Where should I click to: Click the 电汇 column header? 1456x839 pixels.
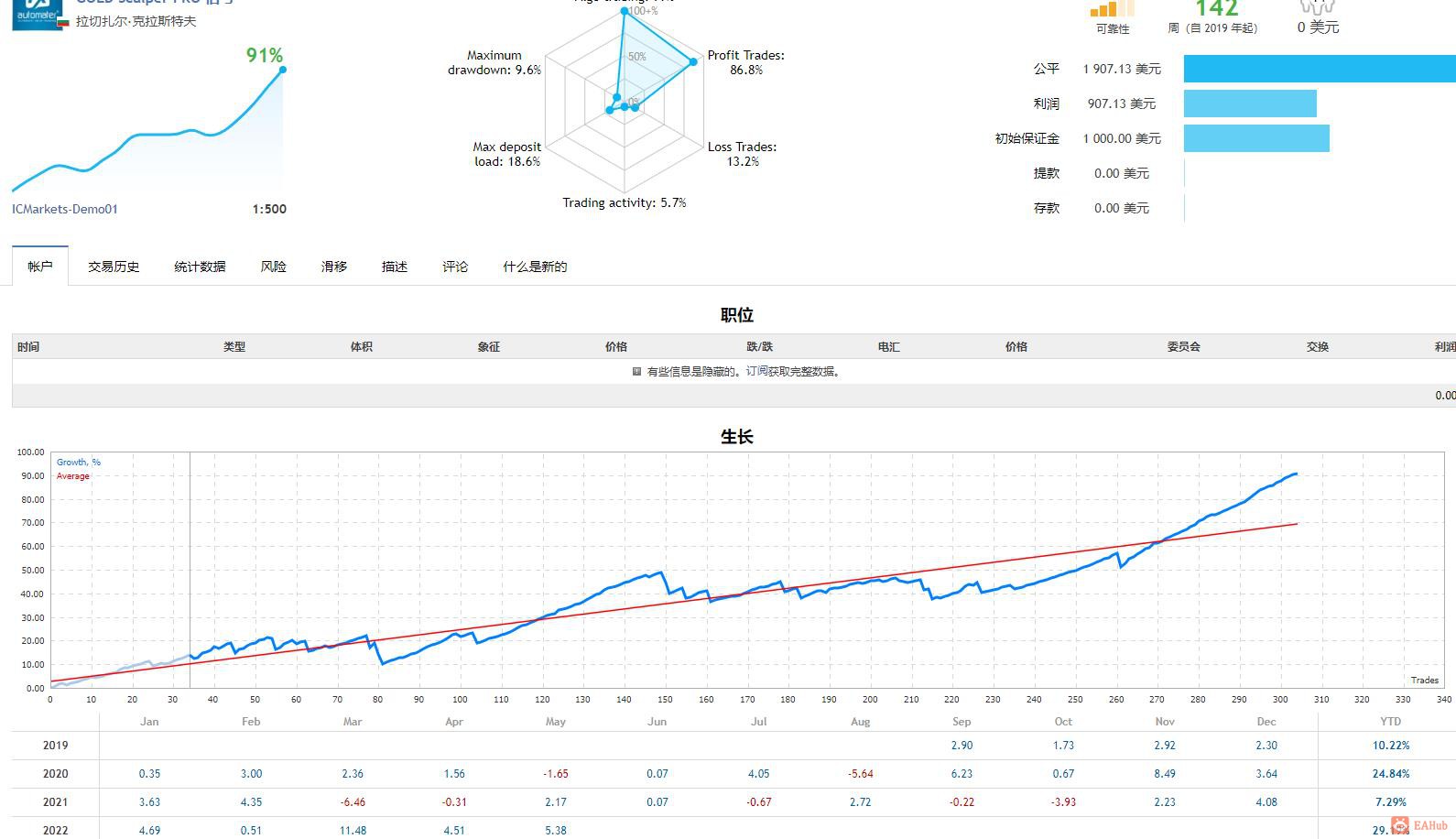(x=889, y=347)
